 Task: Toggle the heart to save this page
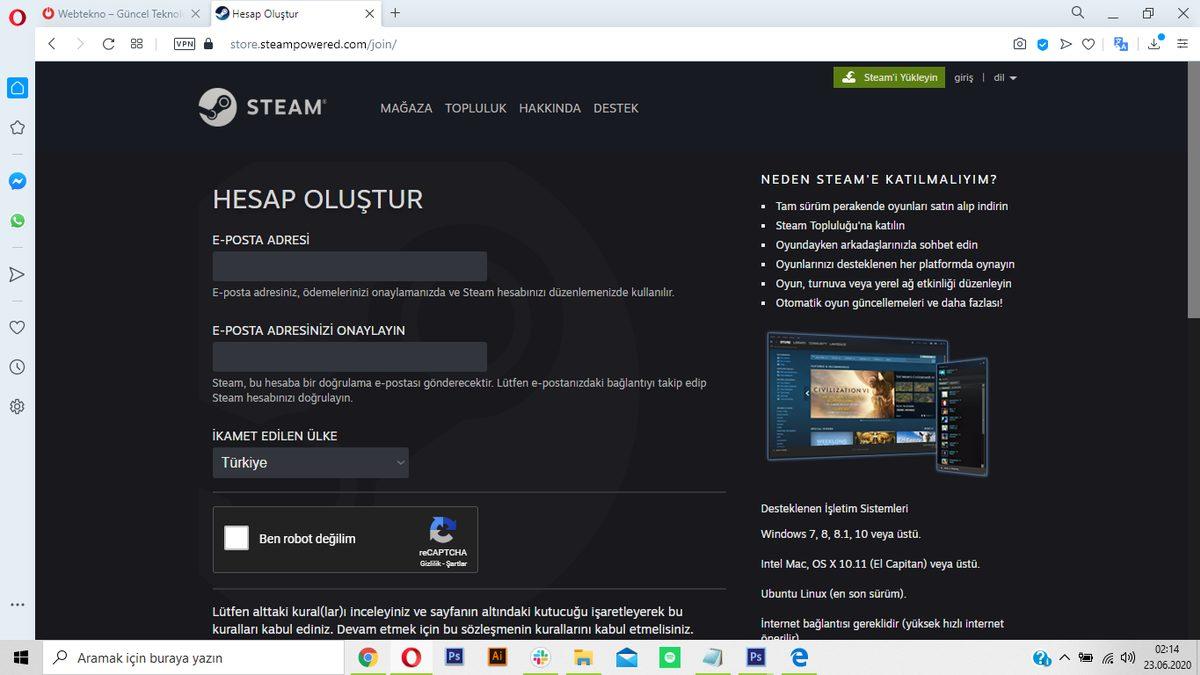pyautogui.click(x=1087, y=44)
